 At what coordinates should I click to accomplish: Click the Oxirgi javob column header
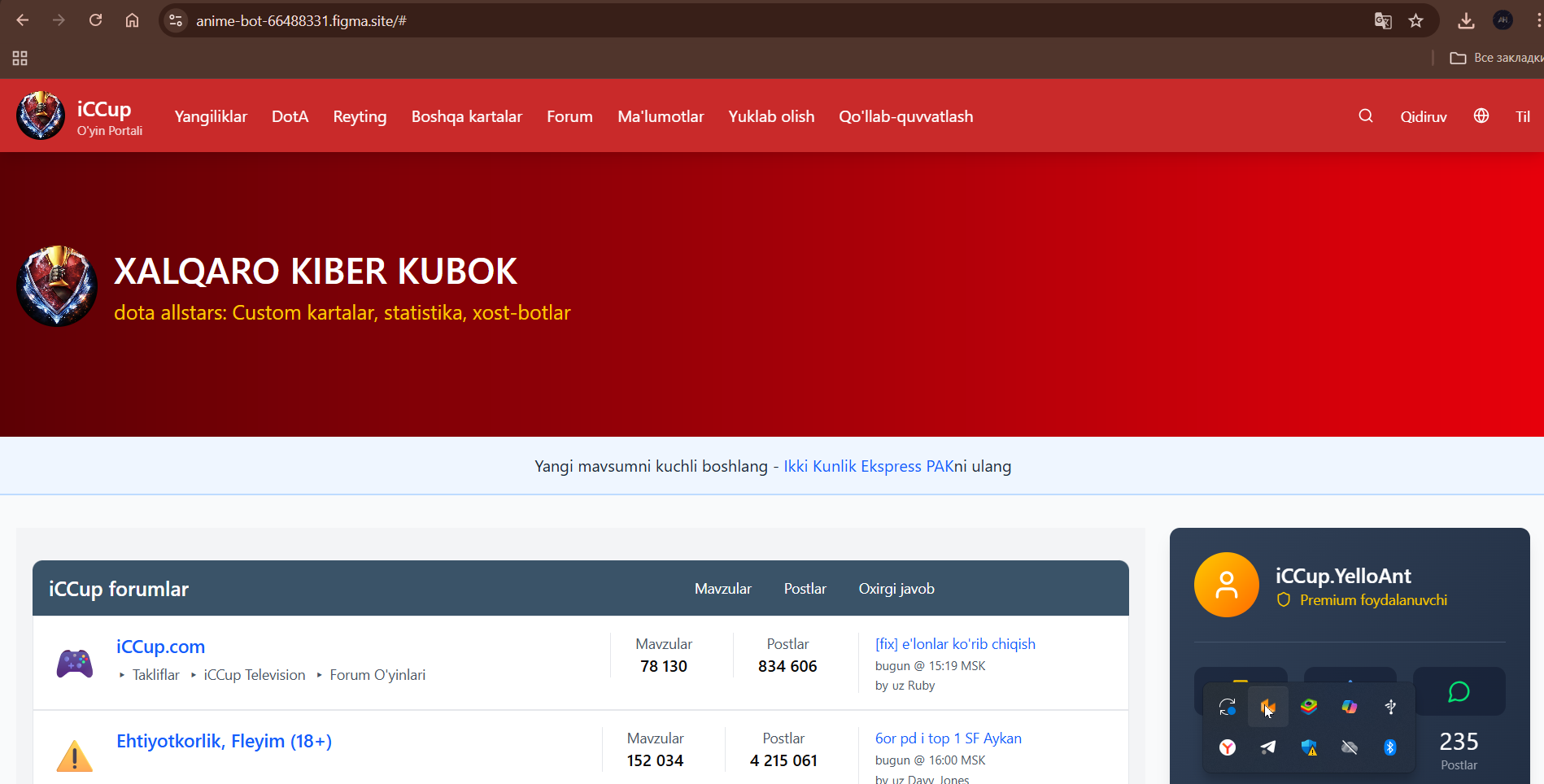coord(896,589)
